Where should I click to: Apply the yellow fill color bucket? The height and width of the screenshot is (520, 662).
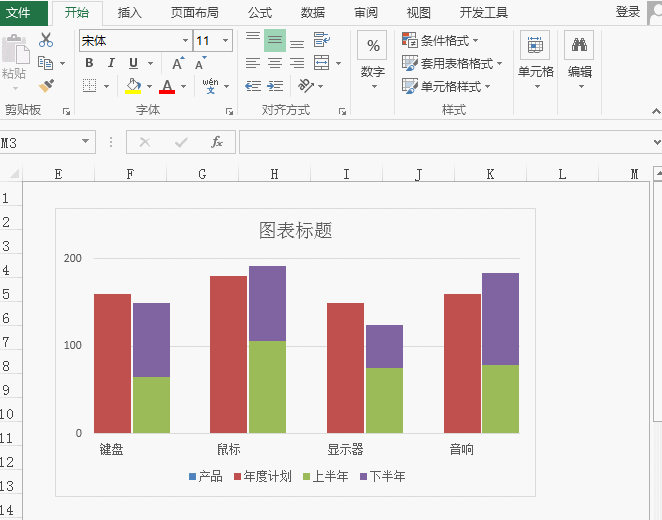pos(133,86)
